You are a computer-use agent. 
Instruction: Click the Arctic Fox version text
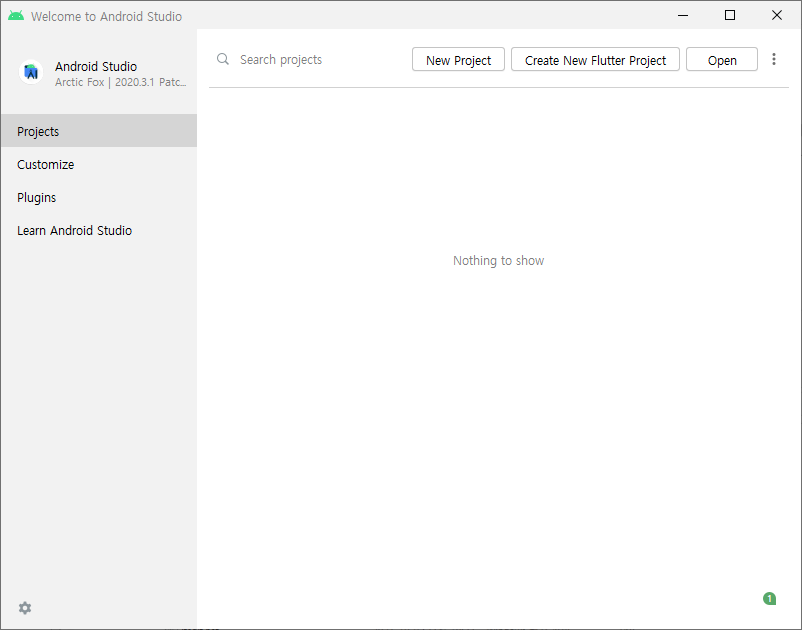tap(121, 82)
